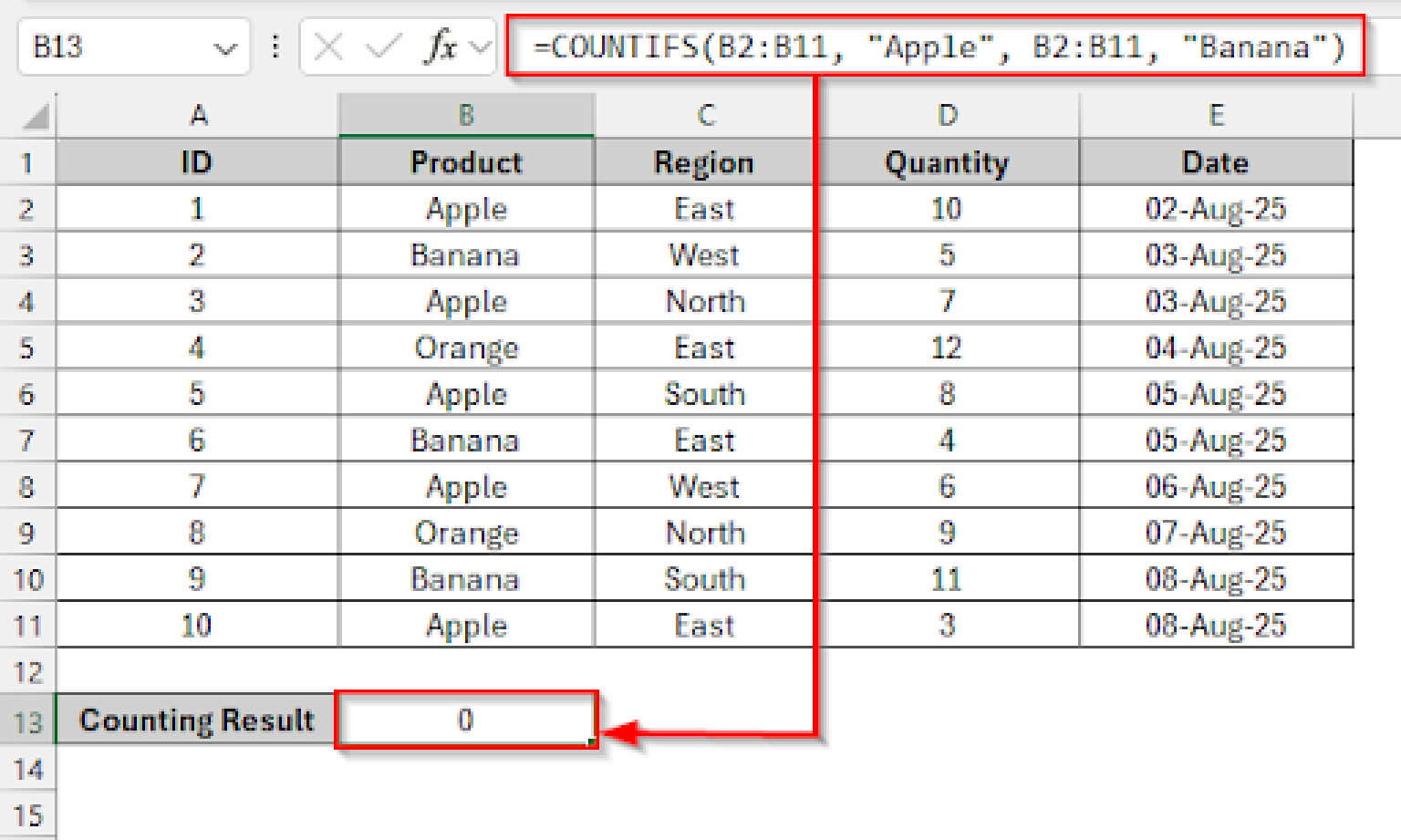Select the cell containing Banana in row 3
The height and width of the screenshot is (840, 1401).
[466, 254]
